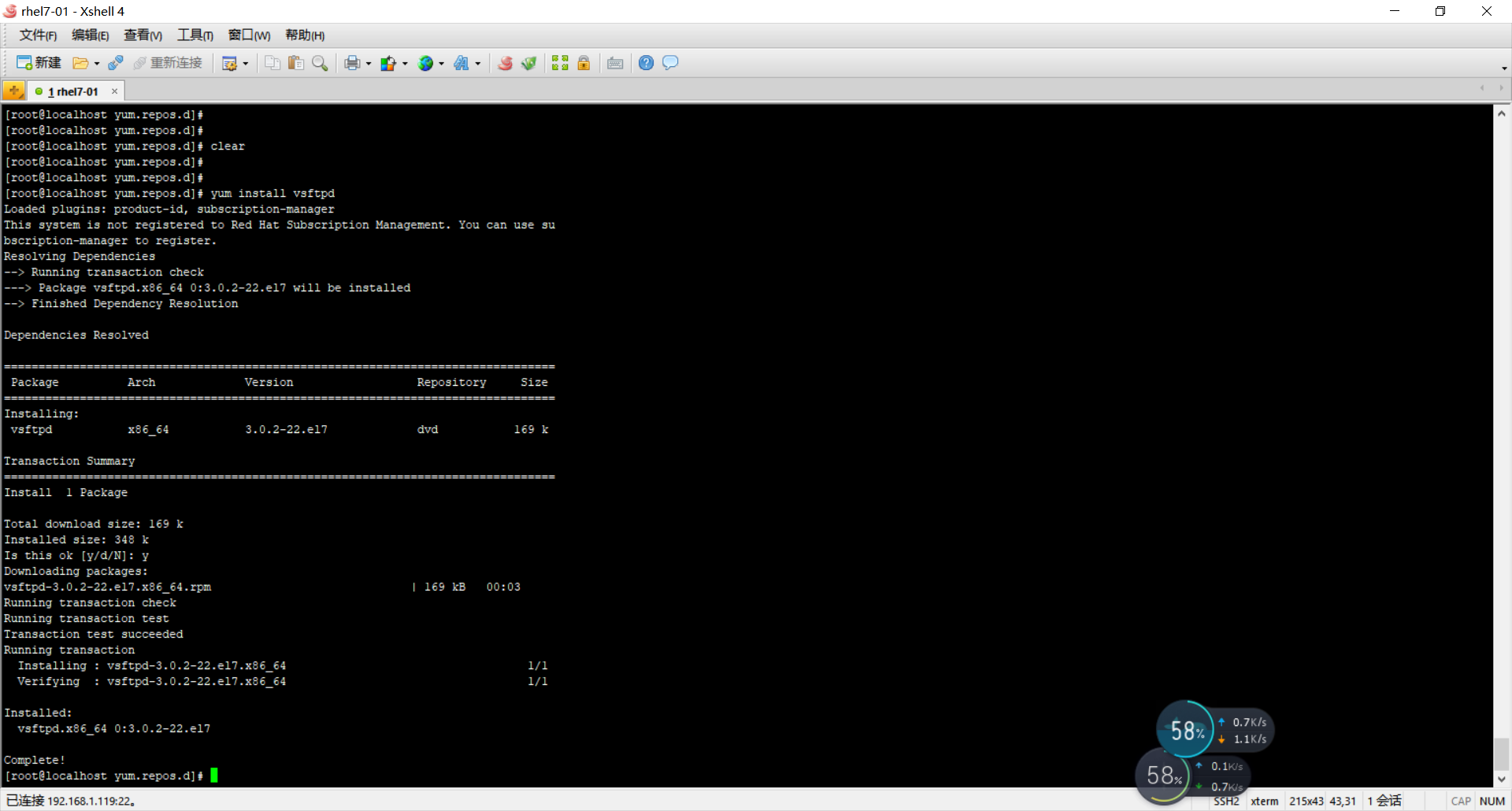1512x811 pixels.
Task: Open the session folder icon in toolbar
Action: click(x=80, y=63)
